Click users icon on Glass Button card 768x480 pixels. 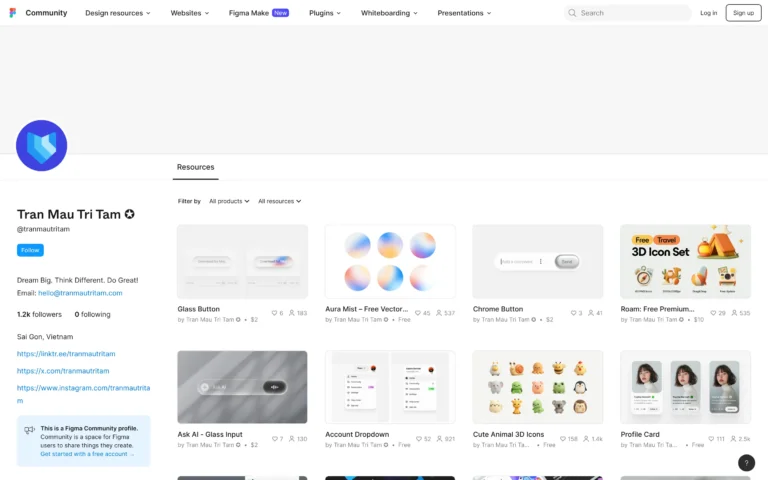[291, 313]
